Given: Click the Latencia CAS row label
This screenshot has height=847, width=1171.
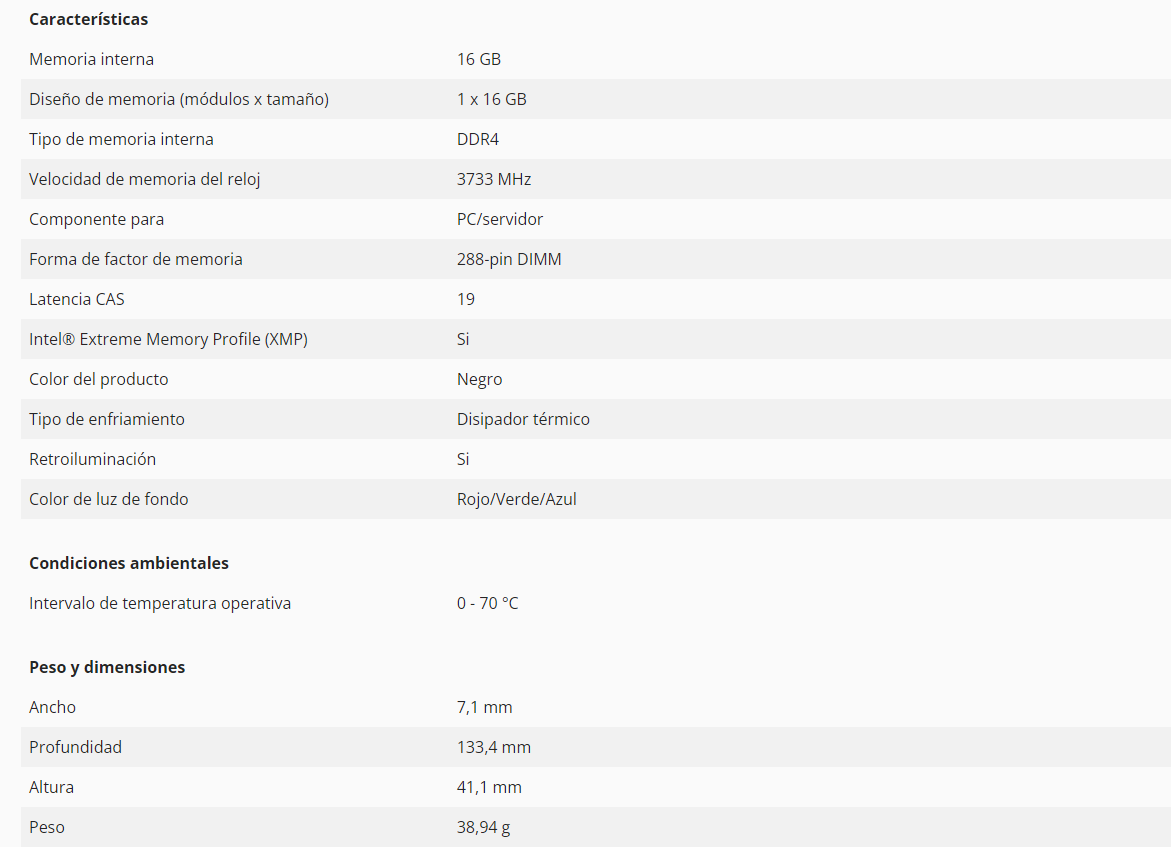Looking at the screenshot, I should (77, 299).
